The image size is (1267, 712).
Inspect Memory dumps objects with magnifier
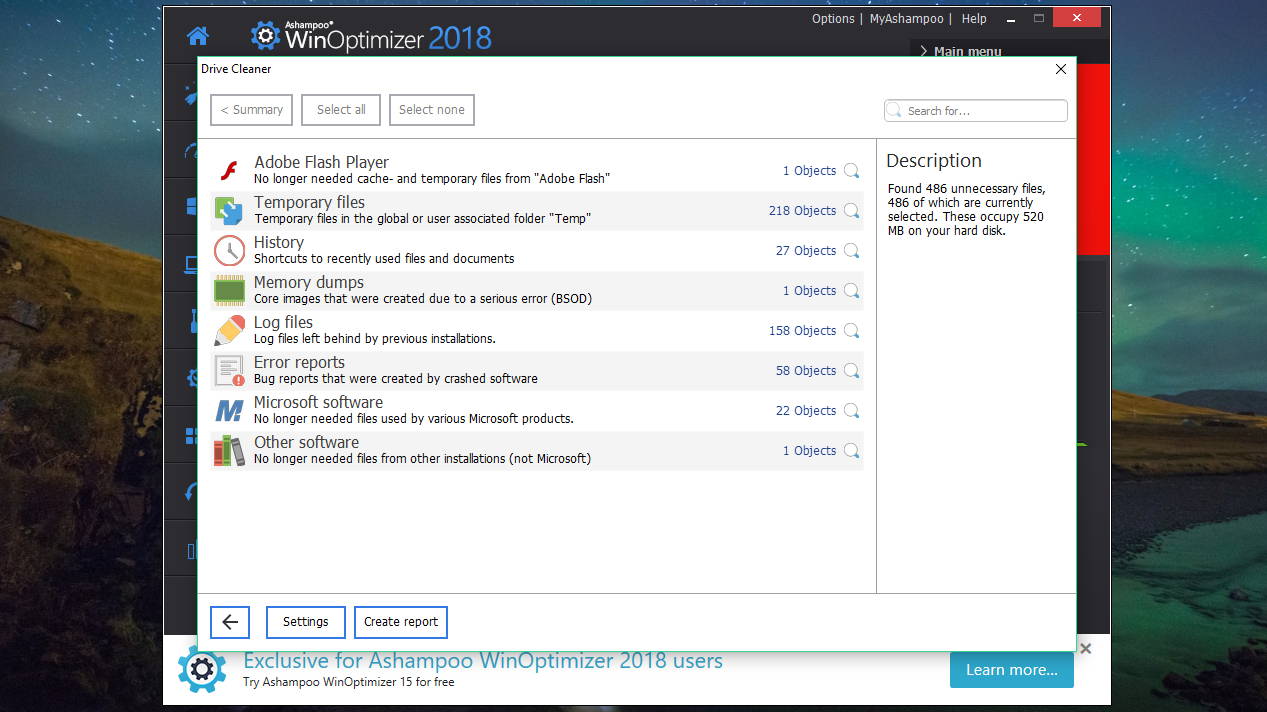click(x=851, y=291)
